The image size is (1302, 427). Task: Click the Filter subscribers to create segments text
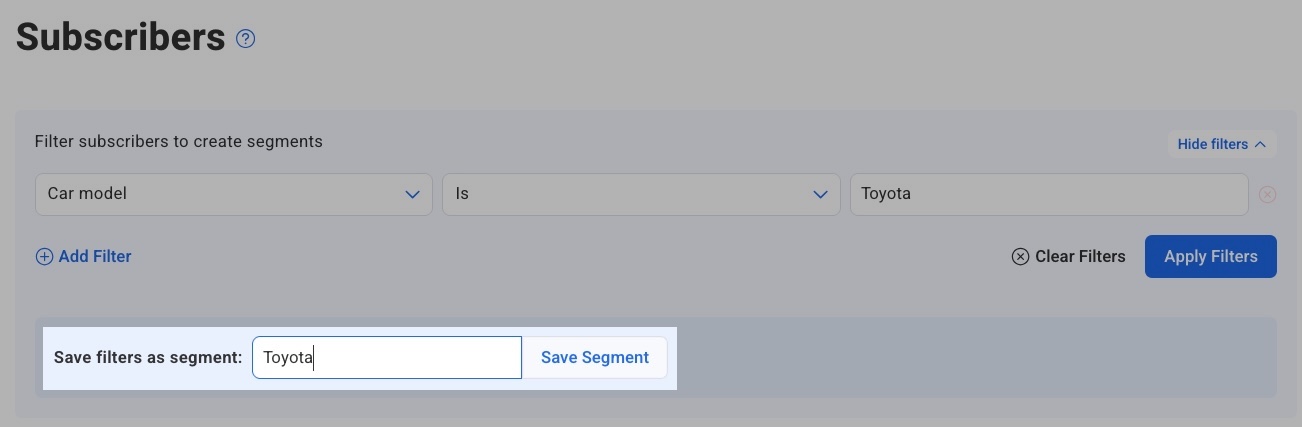click(x=178, y=142)
